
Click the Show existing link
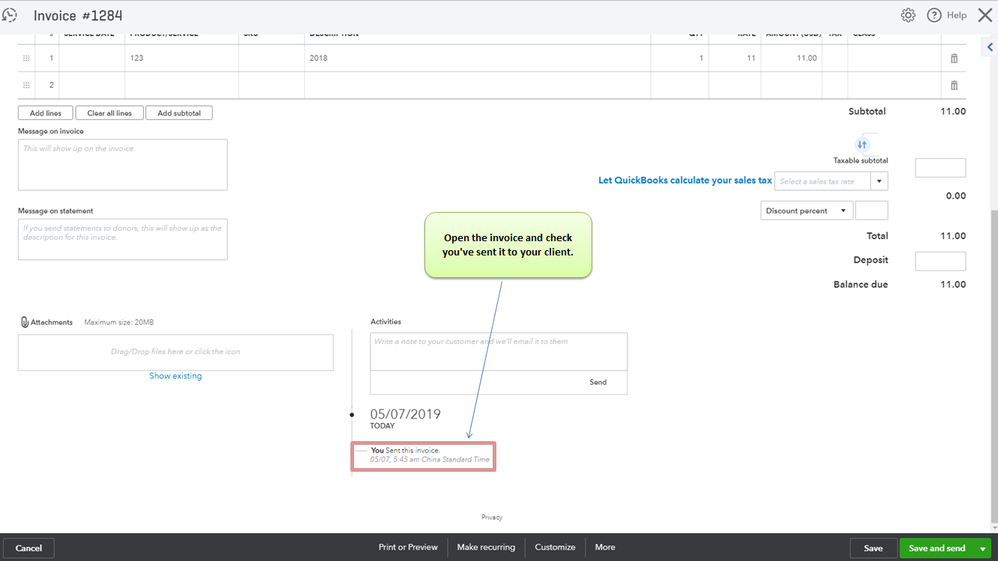[176, 376]
